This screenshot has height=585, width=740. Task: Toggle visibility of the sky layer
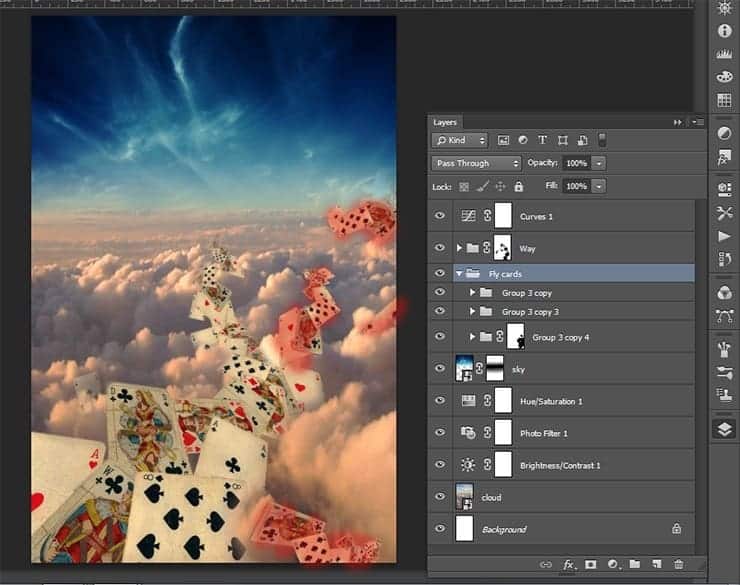[x=440, y=369]
